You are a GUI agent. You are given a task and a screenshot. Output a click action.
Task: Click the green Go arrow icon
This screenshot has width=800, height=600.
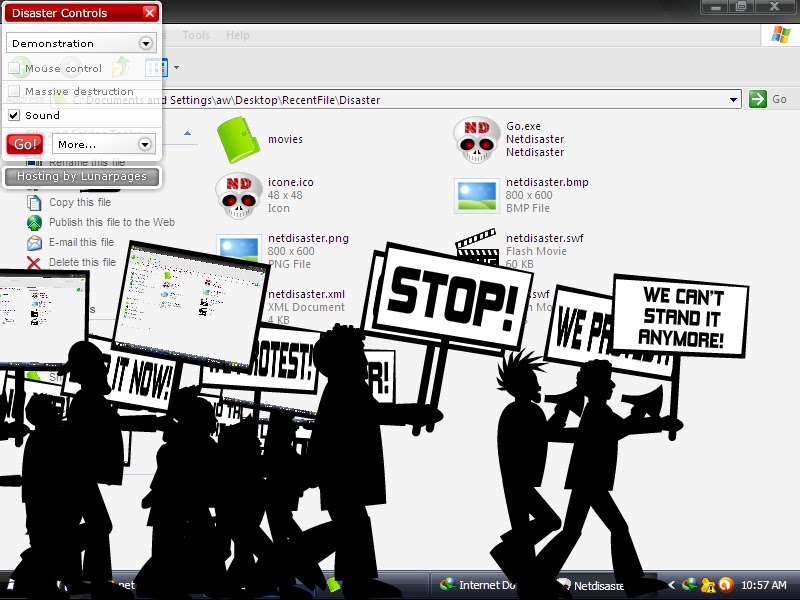758,99
